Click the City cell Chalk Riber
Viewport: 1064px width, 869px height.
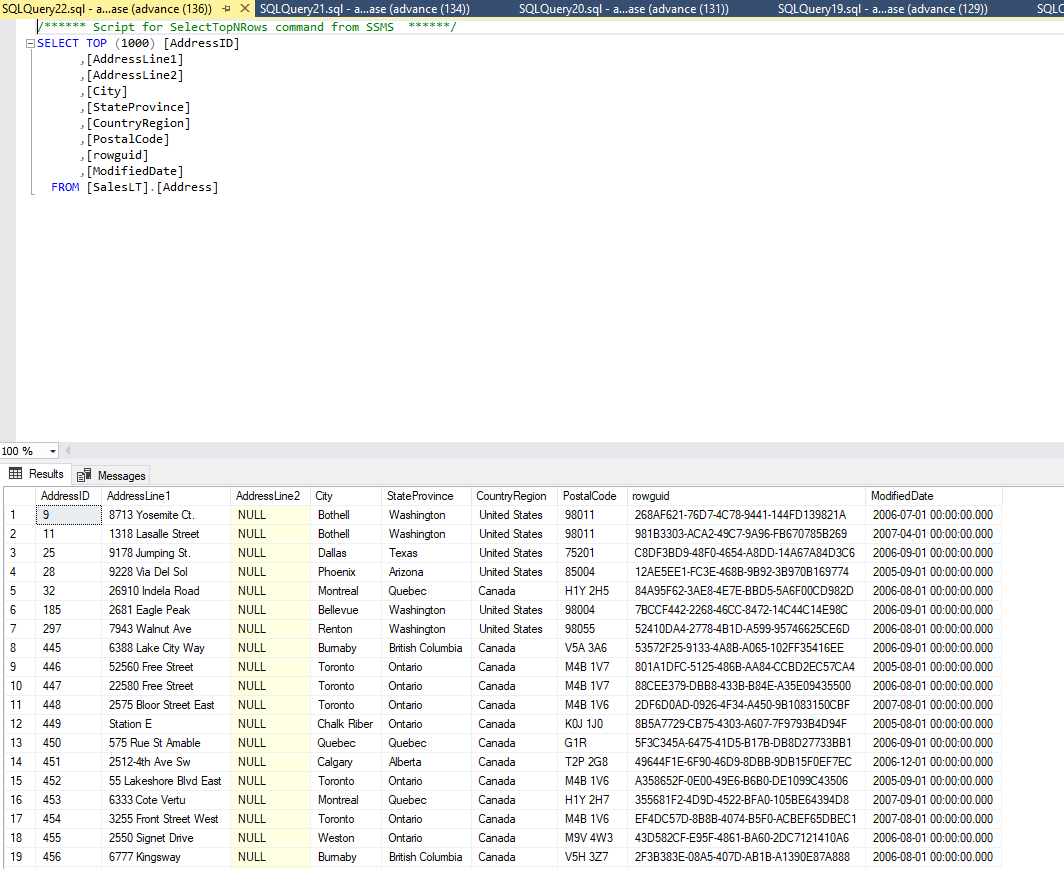coord(346,724)
